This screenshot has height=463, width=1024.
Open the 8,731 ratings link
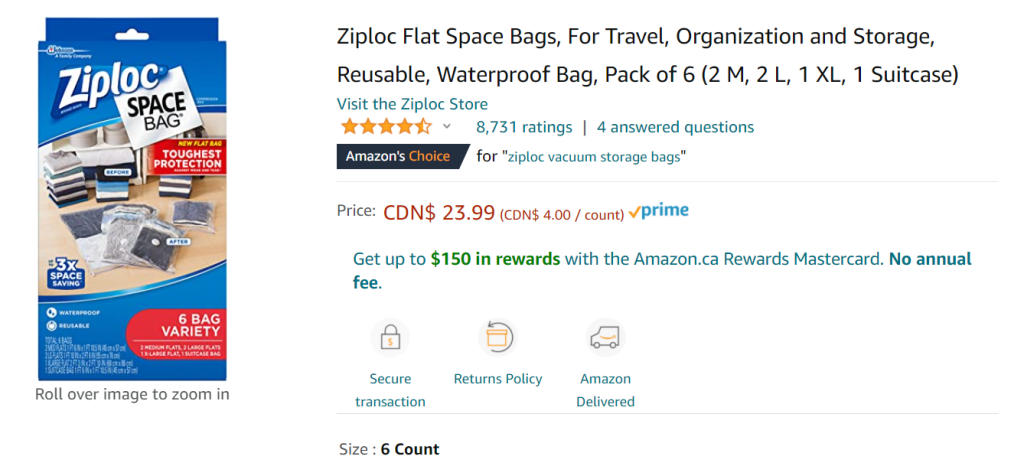(524, 127)
